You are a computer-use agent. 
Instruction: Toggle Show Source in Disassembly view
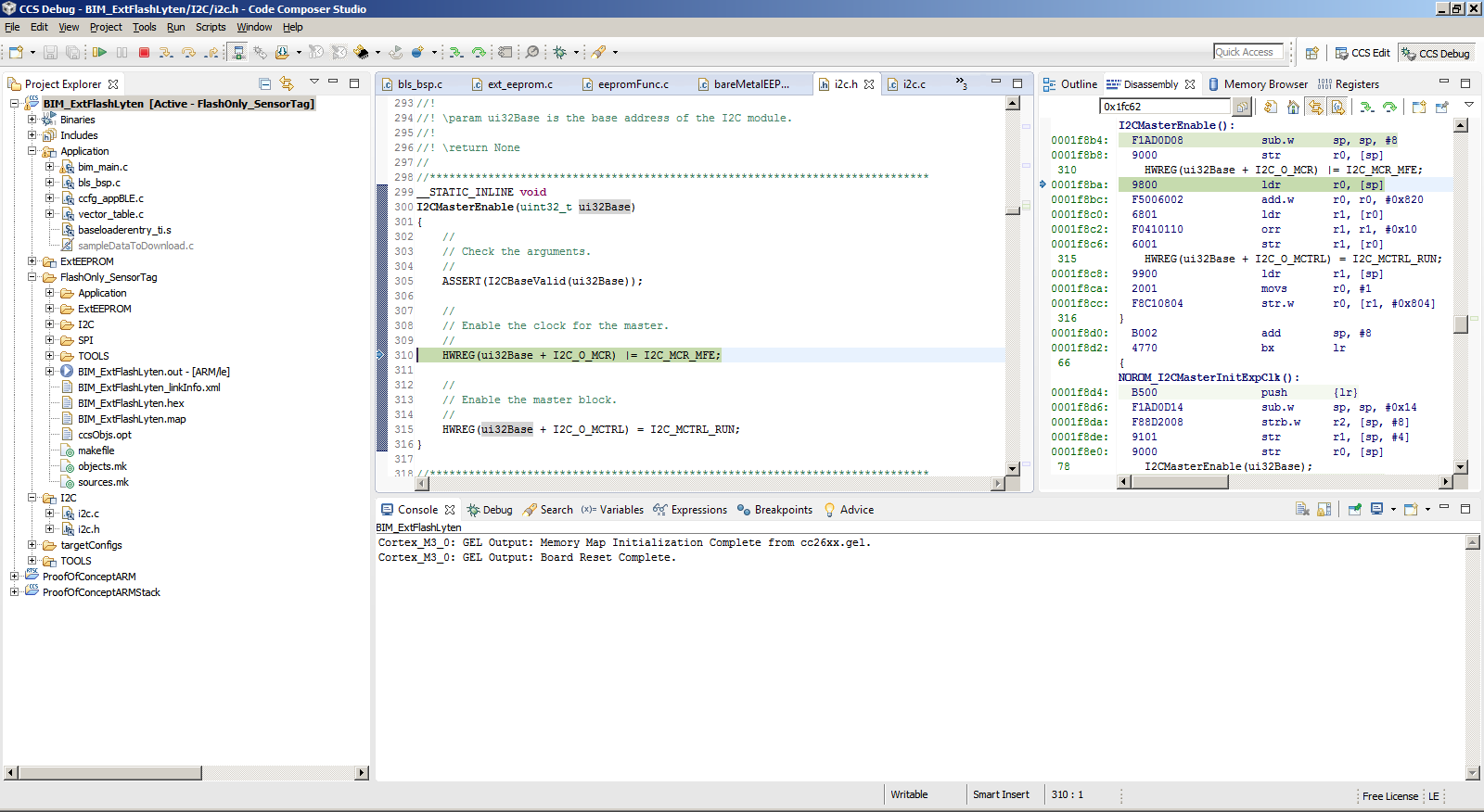(x=1337, y=107)
